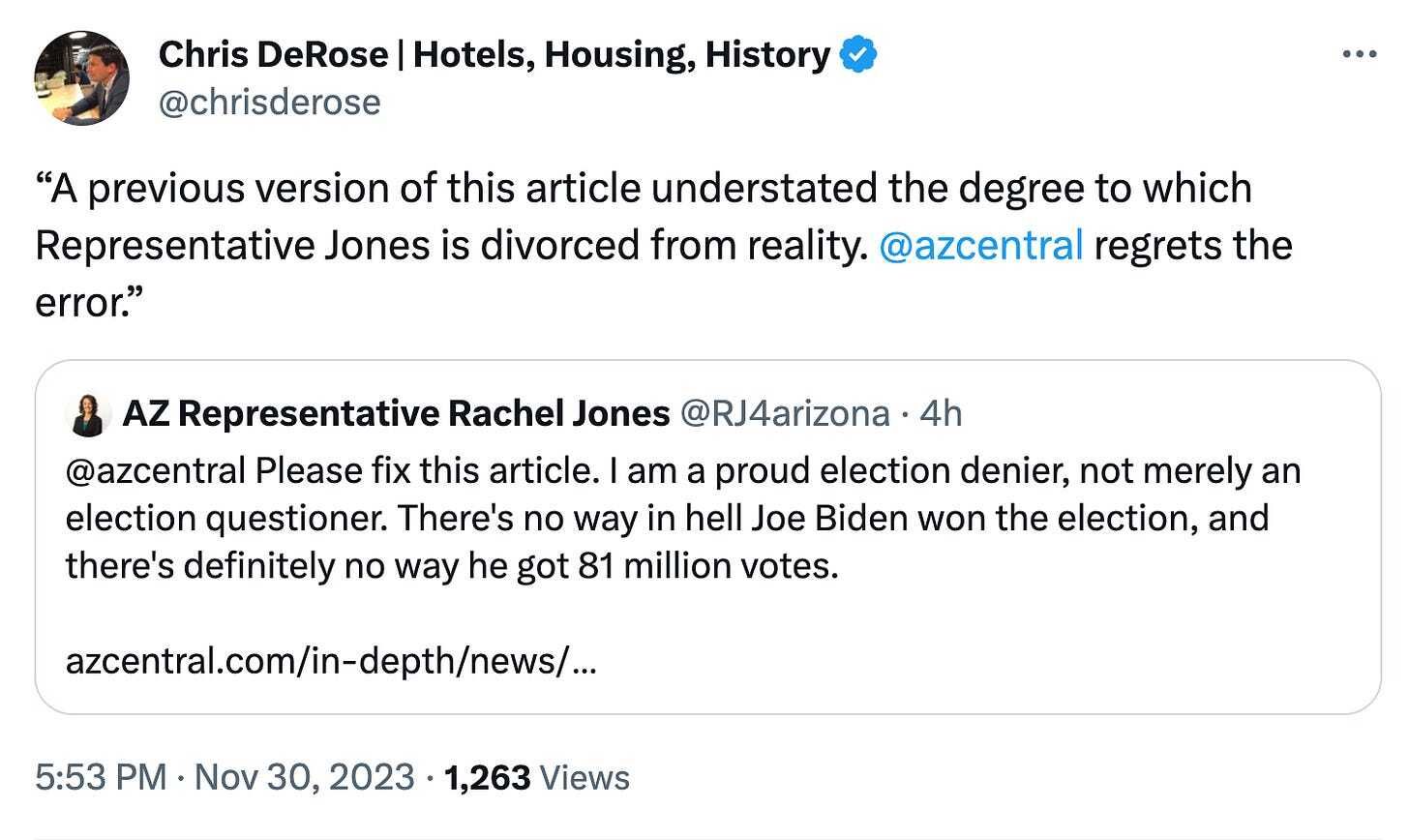Visit the @chrisderose handle link

[x=269, y=102]
